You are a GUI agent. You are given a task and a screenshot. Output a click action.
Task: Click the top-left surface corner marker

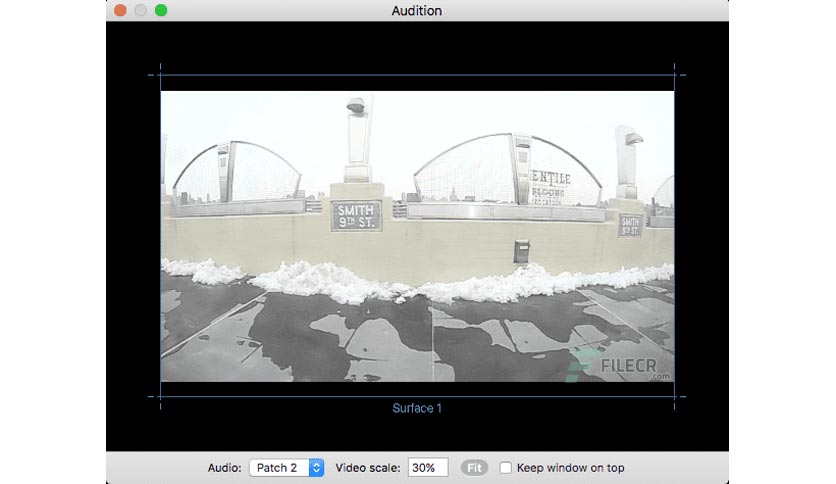point(160,75)
